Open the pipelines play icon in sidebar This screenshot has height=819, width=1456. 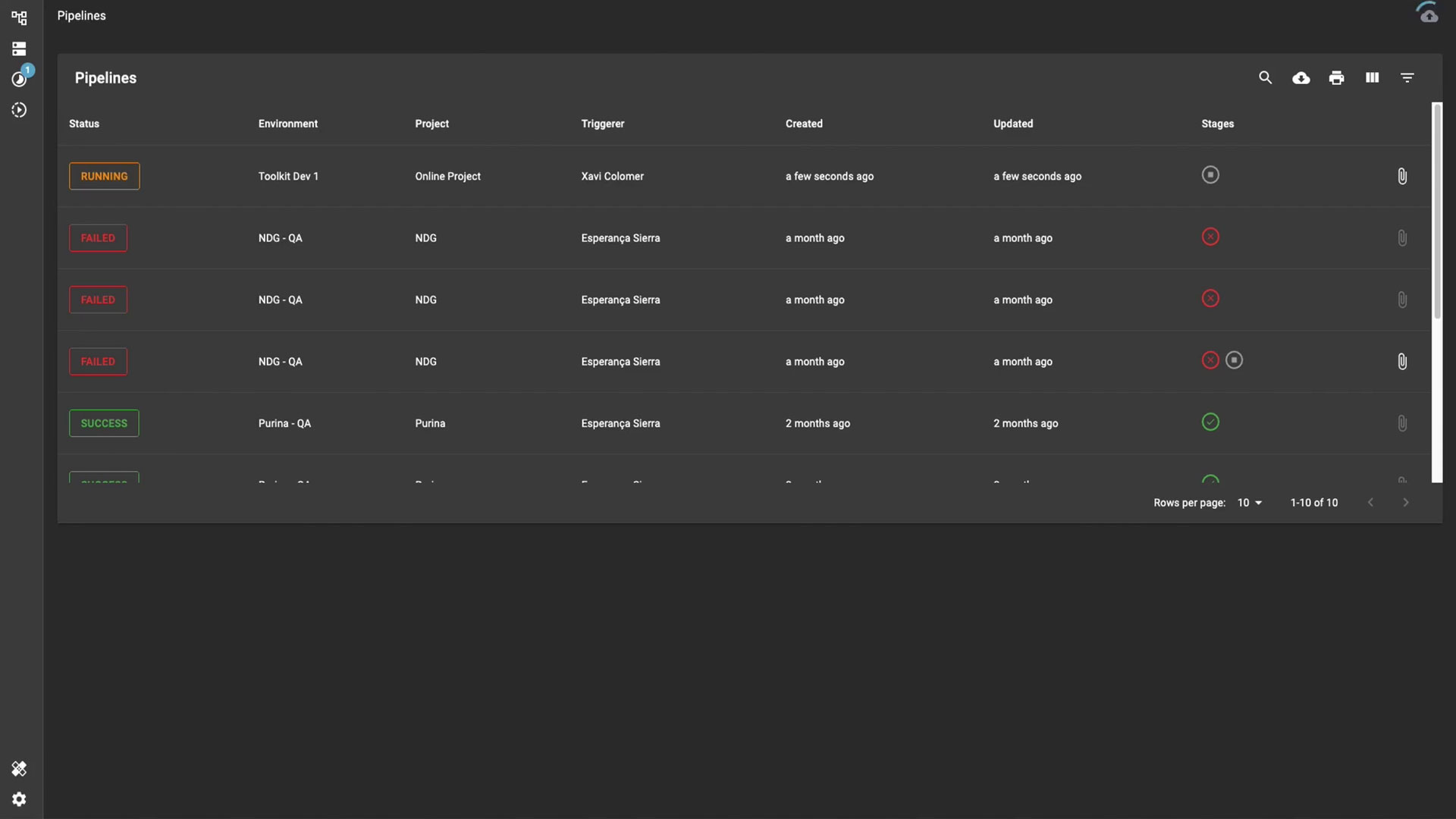[19, 110]
